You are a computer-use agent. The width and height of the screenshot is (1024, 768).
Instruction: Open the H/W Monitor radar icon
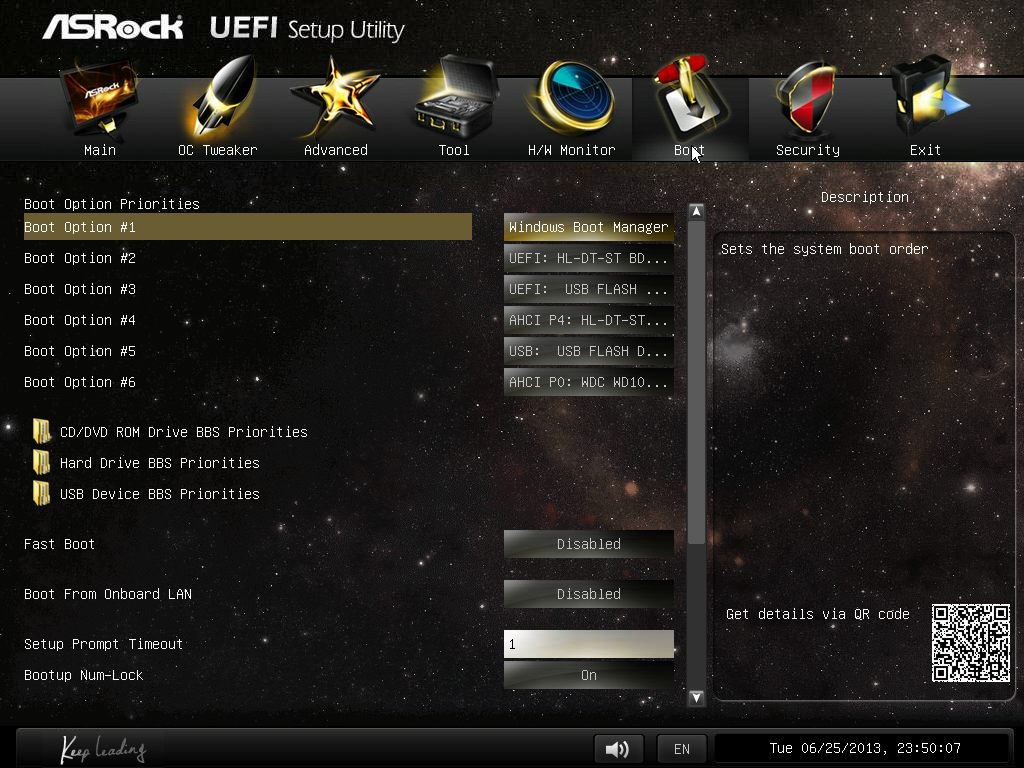(x=572, y=98)
